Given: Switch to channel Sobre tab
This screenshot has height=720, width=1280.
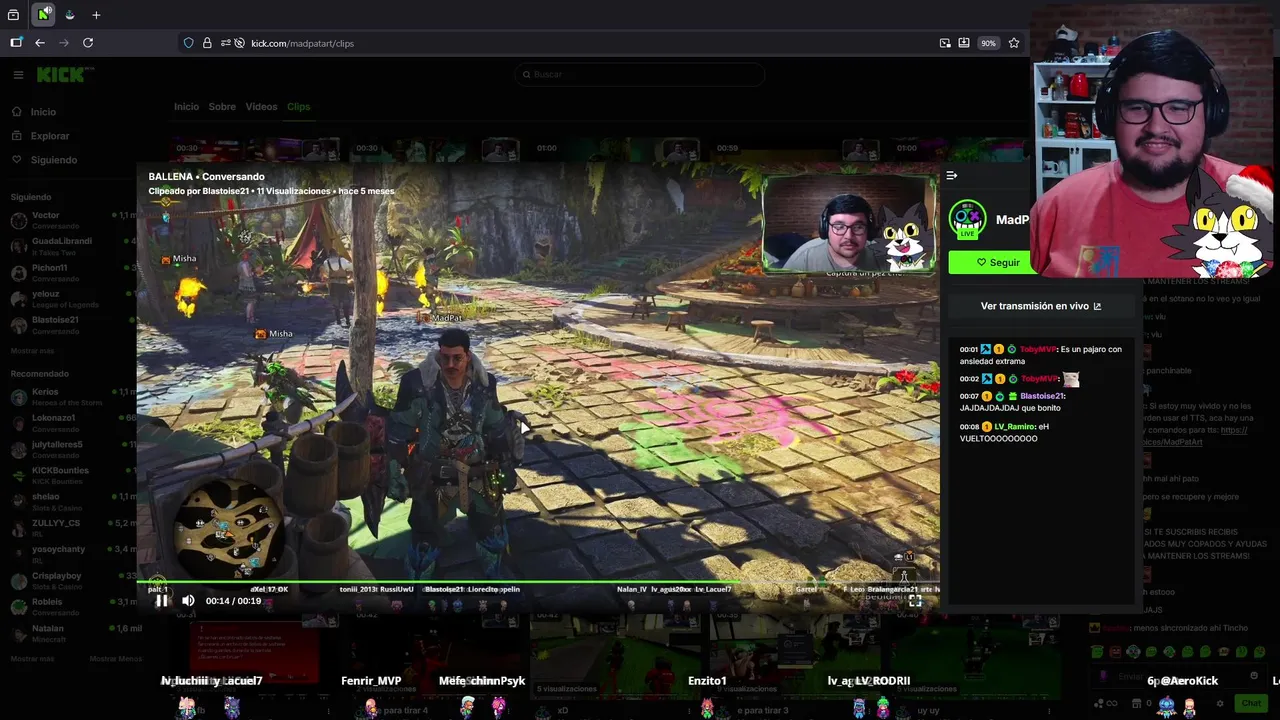Looking at the screenshot, I should tap(222, 107).
